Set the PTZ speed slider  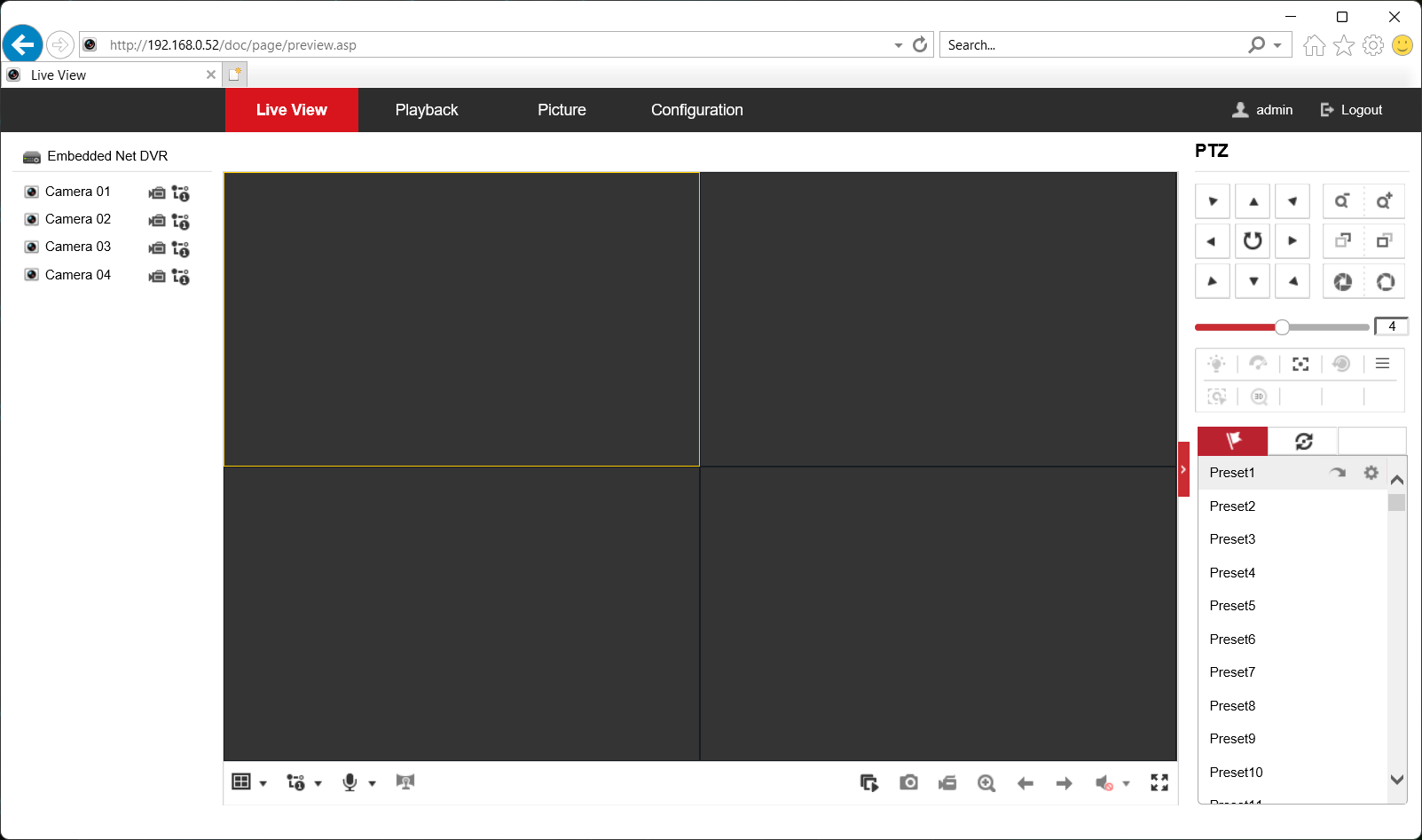(x=1282, y=327)
